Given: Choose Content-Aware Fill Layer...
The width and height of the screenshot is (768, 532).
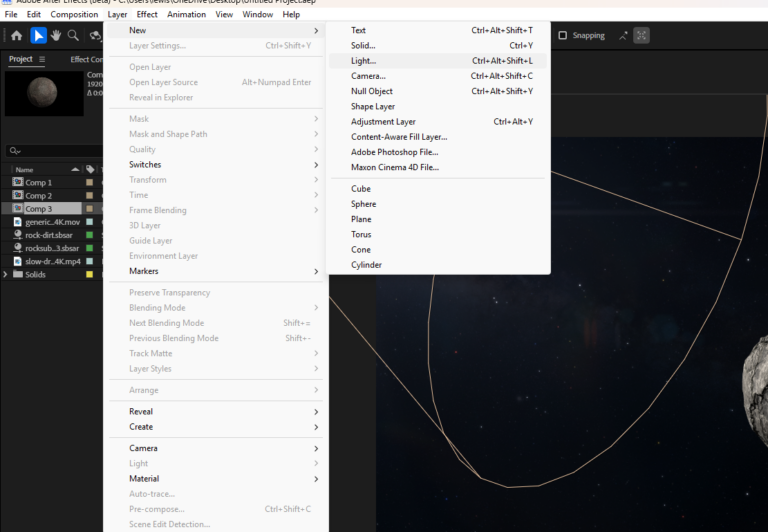Looking at the screenshot, I should pos(438,137).
